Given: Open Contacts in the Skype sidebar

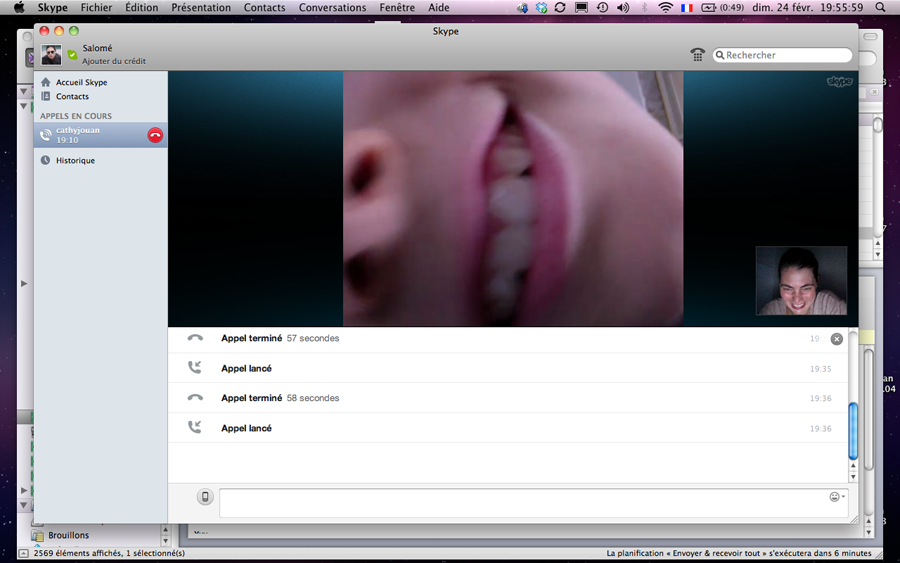Looking at the screenshot, I should [x=72, y=96].
